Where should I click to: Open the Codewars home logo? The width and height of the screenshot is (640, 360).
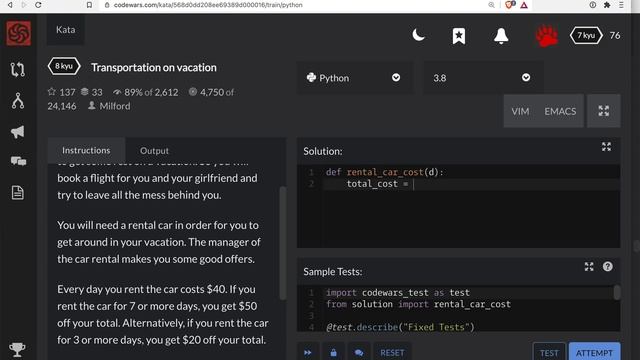18,33
